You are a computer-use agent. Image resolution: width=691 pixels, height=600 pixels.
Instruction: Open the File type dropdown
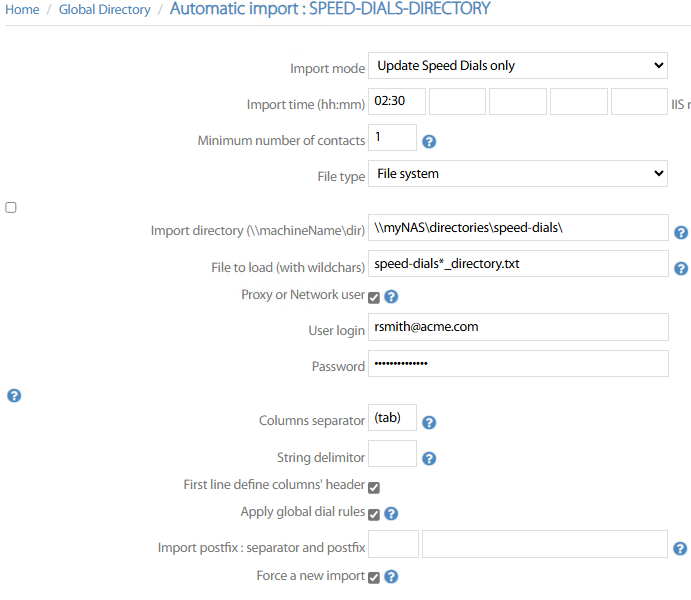pos(517,174)
